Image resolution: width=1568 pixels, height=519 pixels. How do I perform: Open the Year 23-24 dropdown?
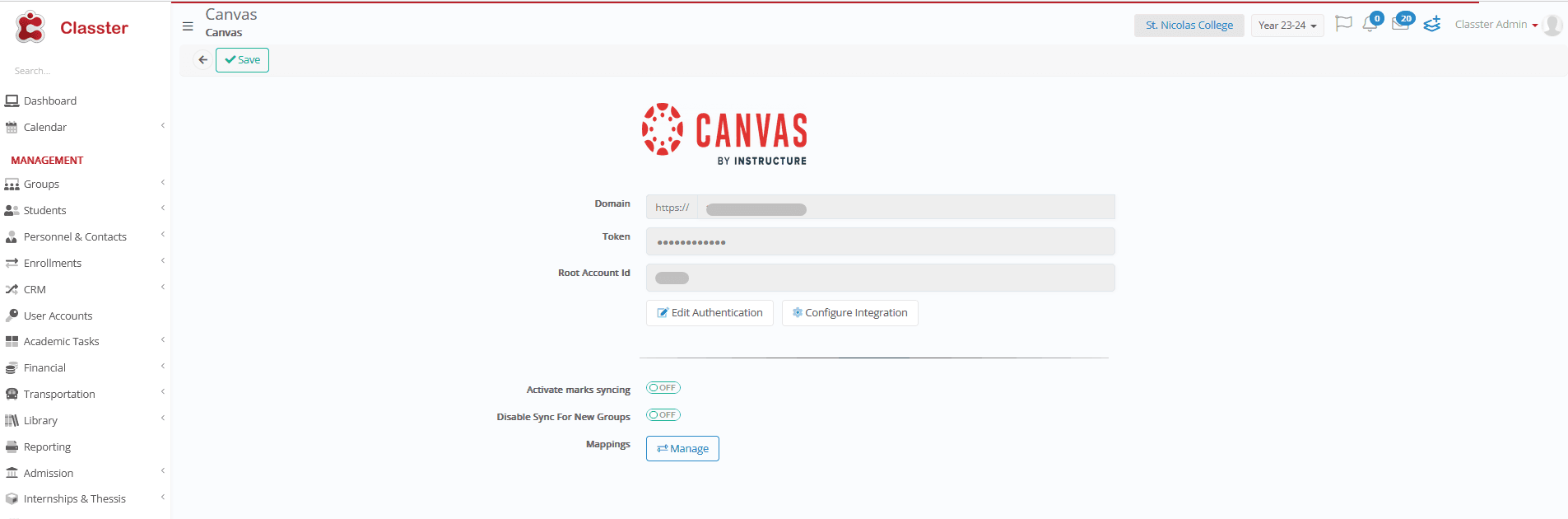click(x=1287, y=26)
